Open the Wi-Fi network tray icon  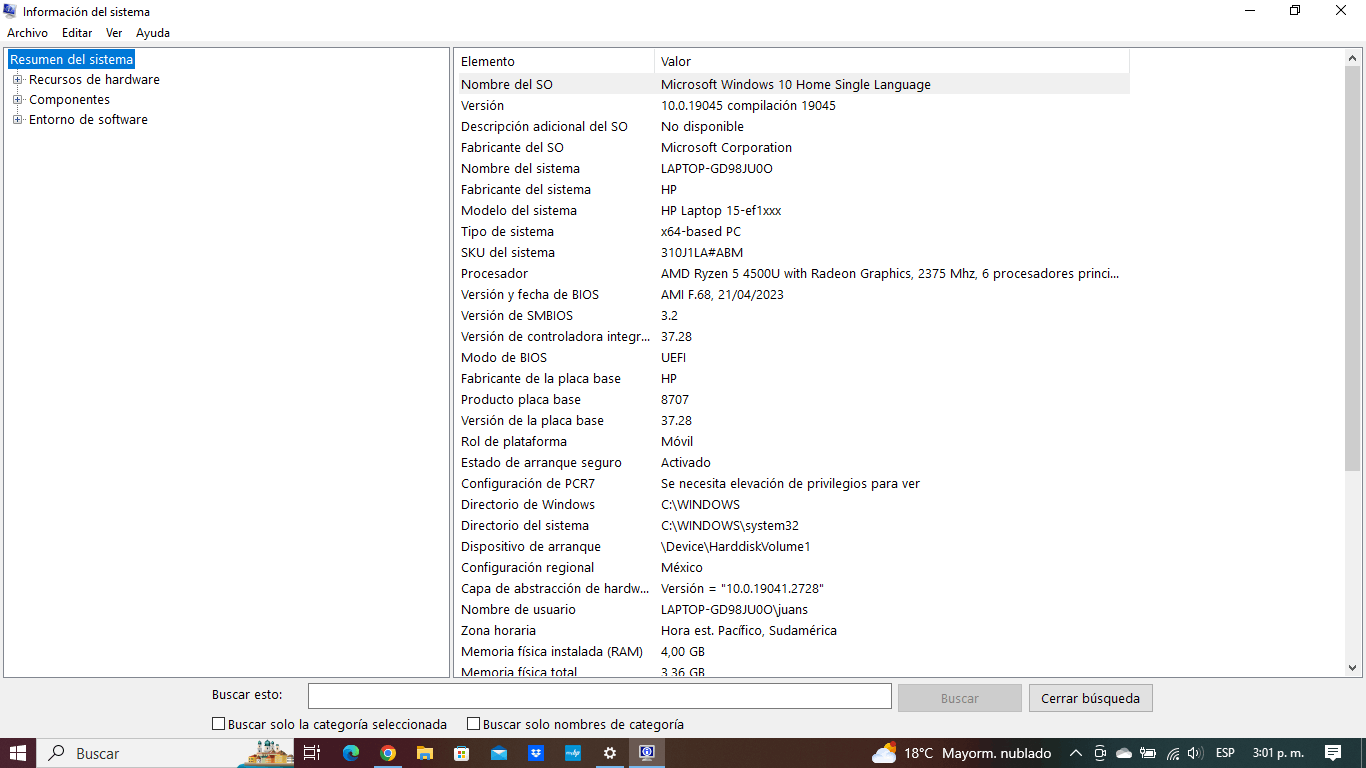coord(1172,753)
